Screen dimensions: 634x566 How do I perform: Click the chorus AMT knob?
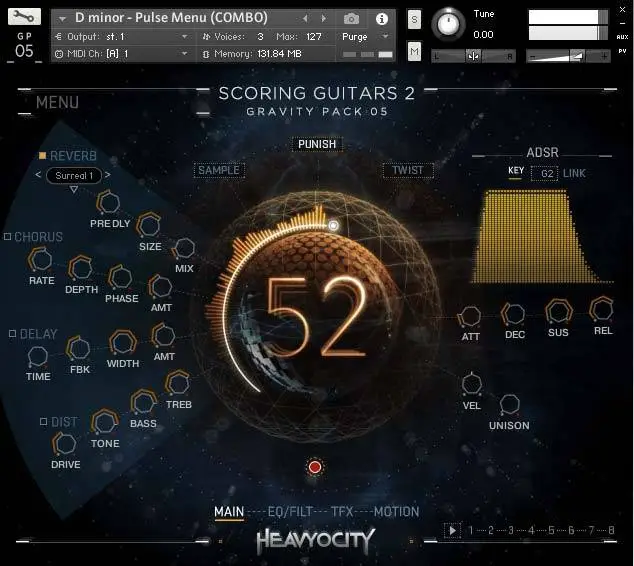pos(161,287)
